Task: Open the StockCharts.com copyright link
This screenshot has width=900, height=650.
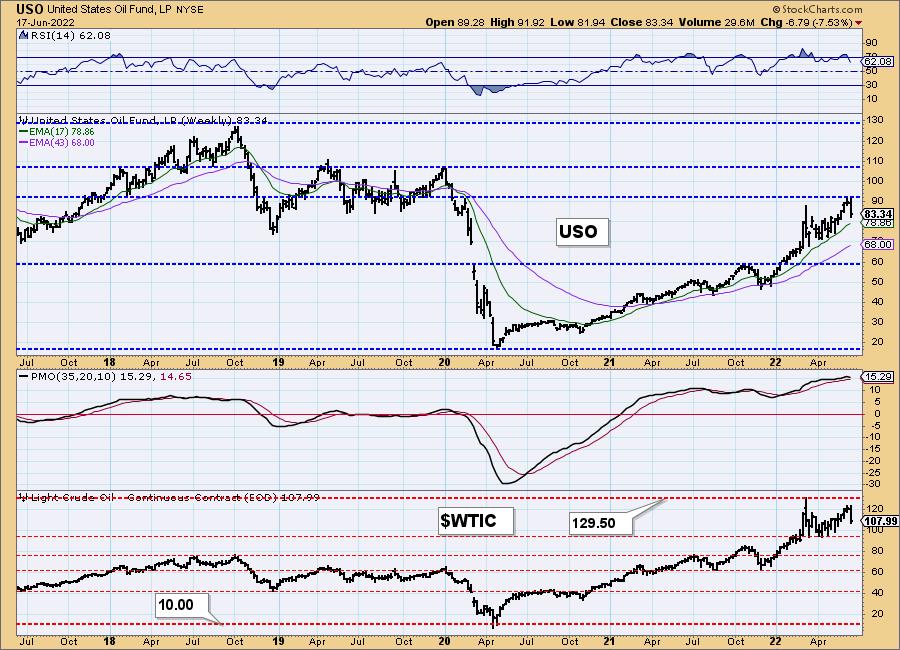Action: [x=817, y=9]
